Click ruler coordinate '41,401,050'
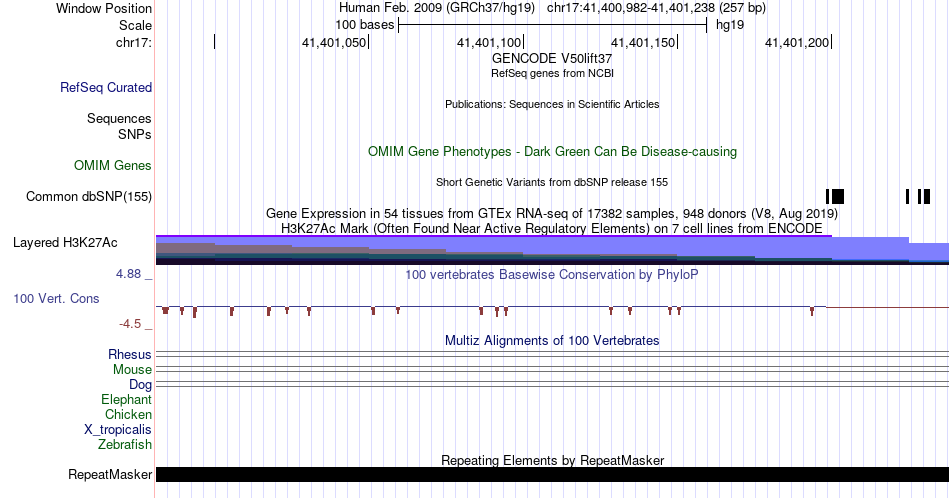 pos(334,42)
